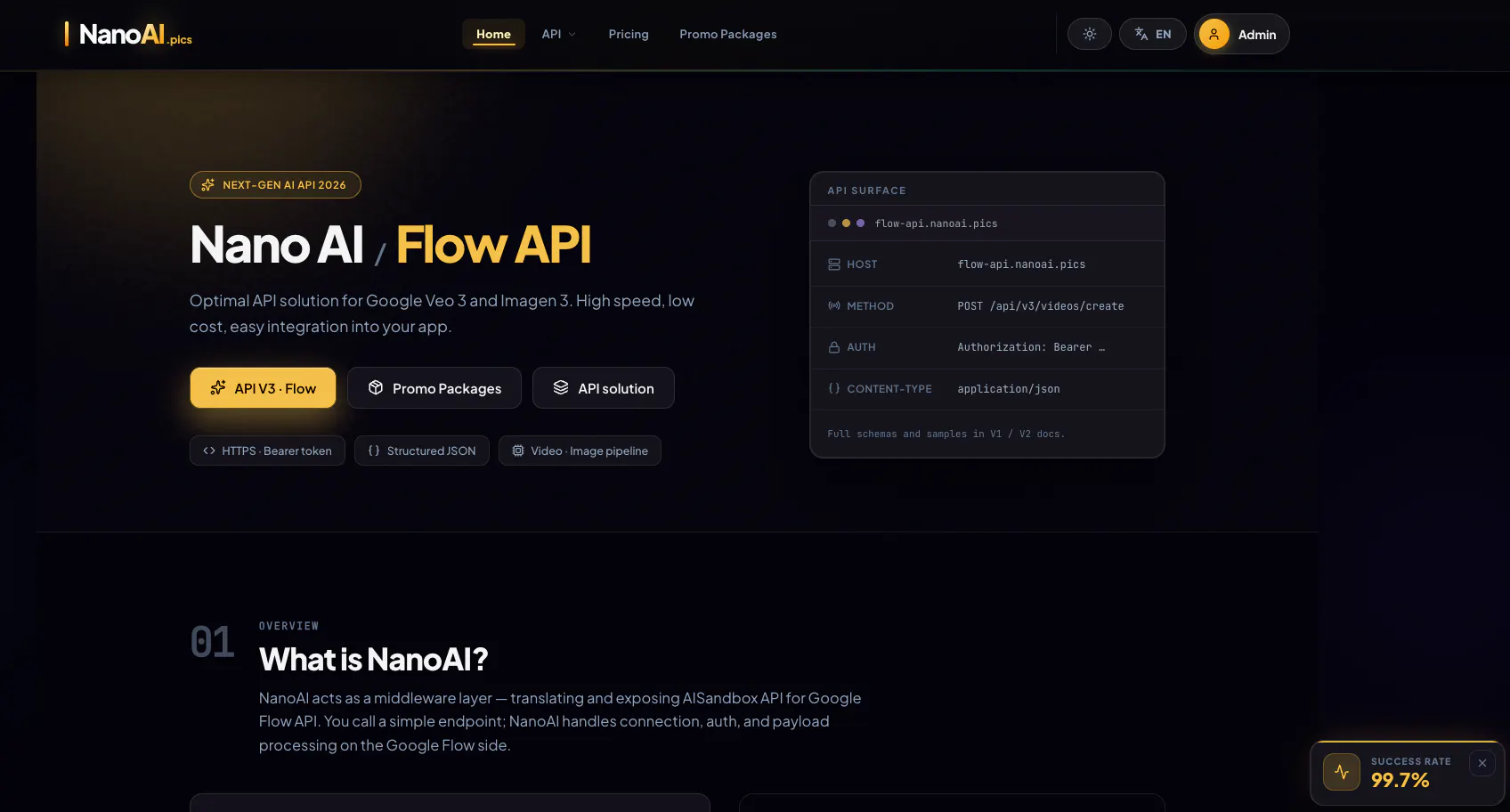Screen dimensions: 1510x812
Task: Click the CONTENT-TYPE braces icon
Action: pos(834,388)
